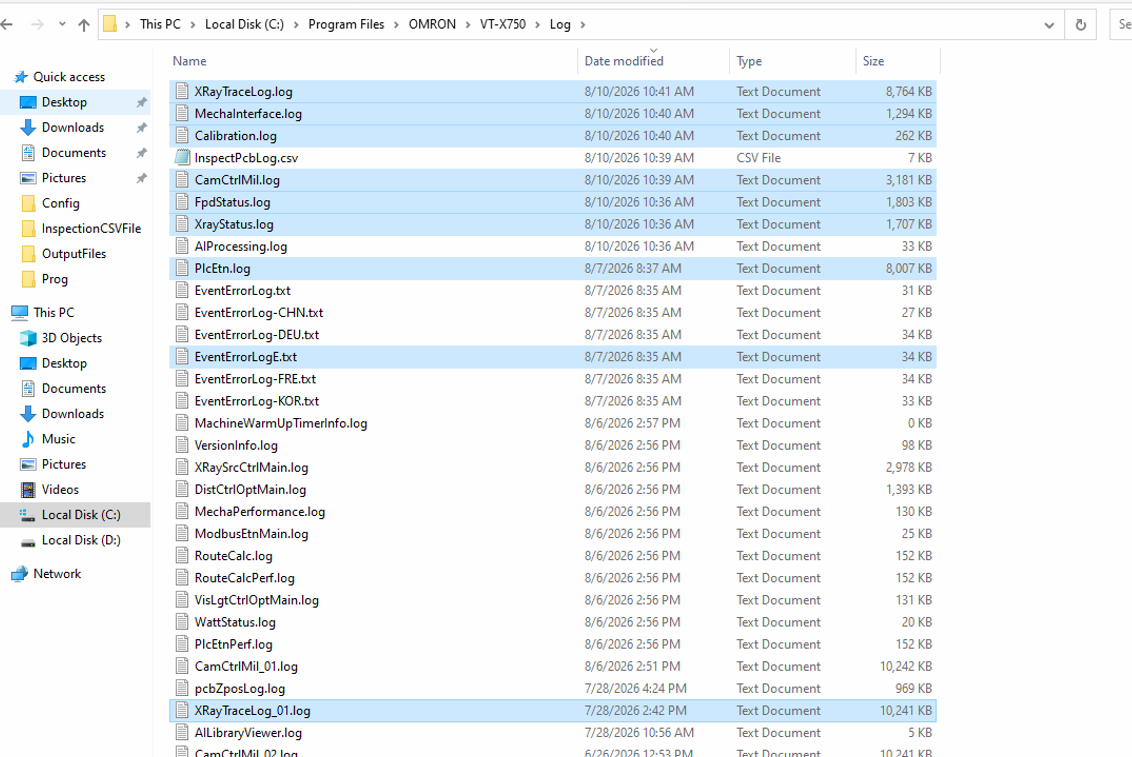
Task: Click MechaInterface.log file icon
Action: [182, 113]
